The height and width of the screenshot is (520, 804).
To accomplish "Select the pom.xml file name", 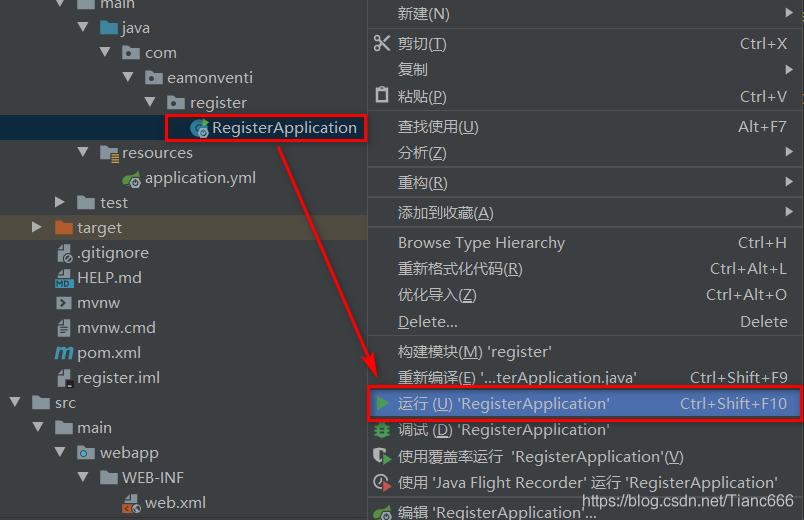I will 109,353.
